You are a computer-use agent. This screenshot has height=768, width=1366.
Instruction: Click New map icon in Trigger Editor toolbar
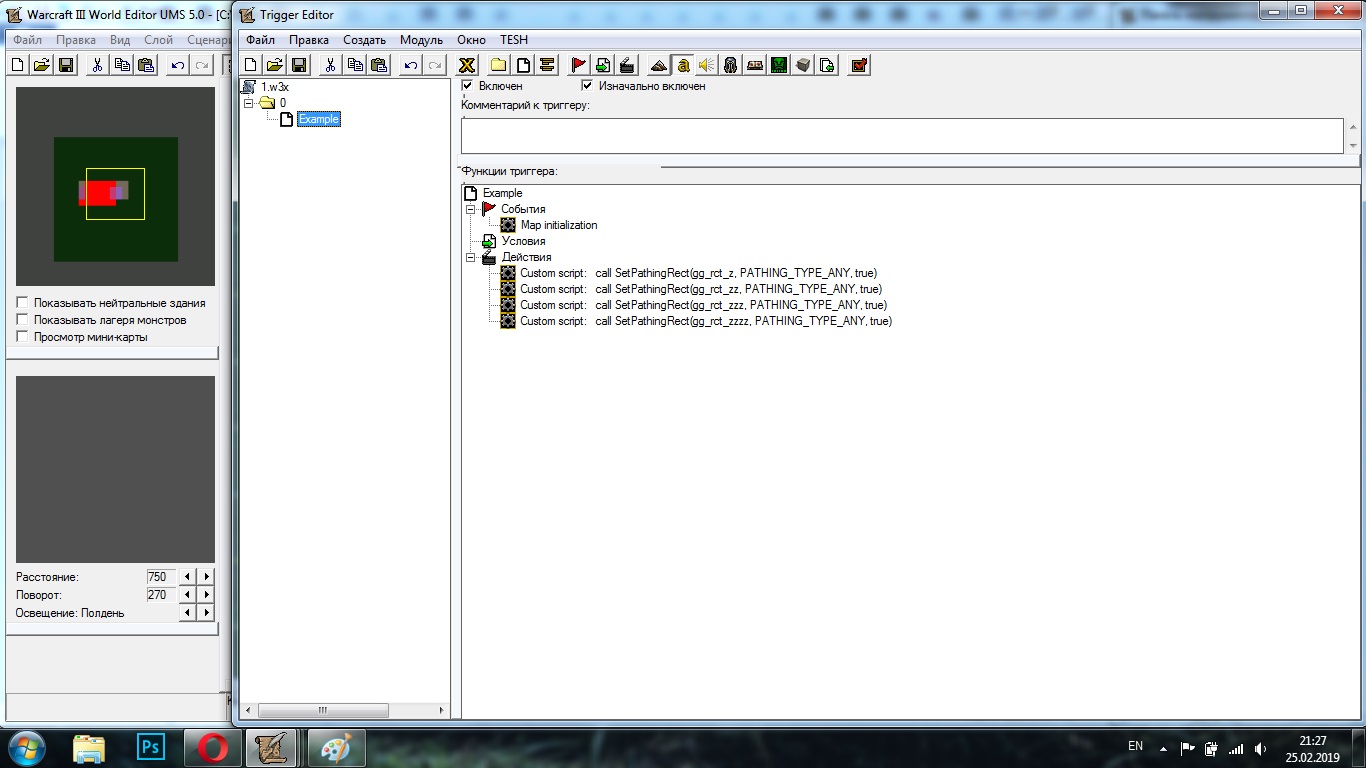250,65
